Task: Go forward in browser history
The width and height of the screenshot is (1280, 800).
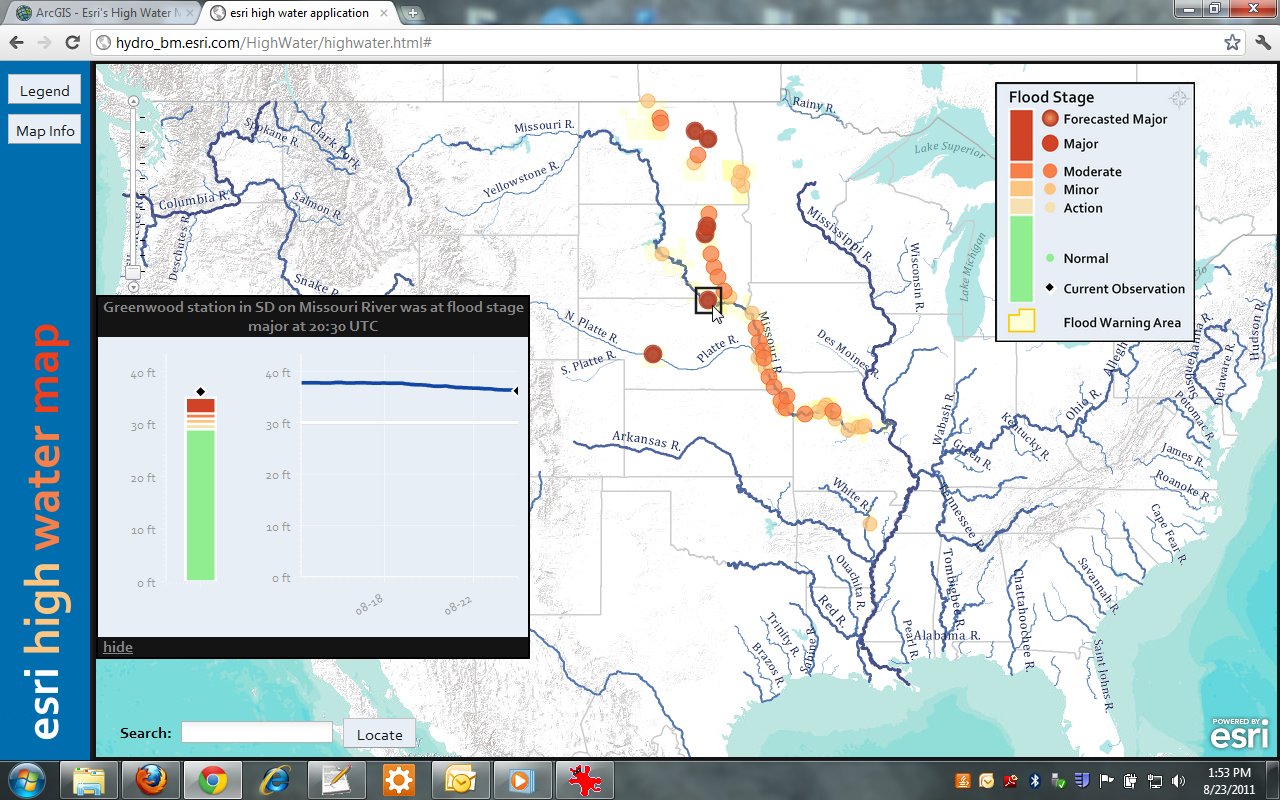Action: tap(44, 43)
